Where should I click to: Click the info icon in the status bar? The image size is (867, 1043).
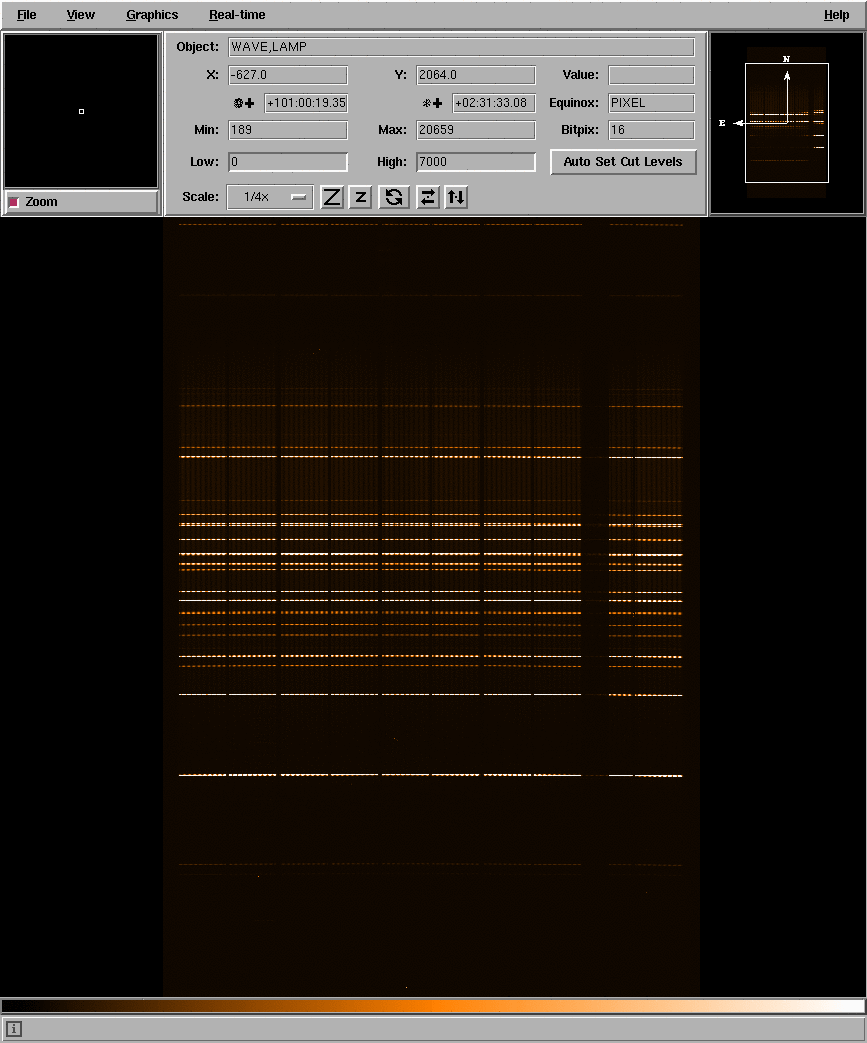[14, 1029]
